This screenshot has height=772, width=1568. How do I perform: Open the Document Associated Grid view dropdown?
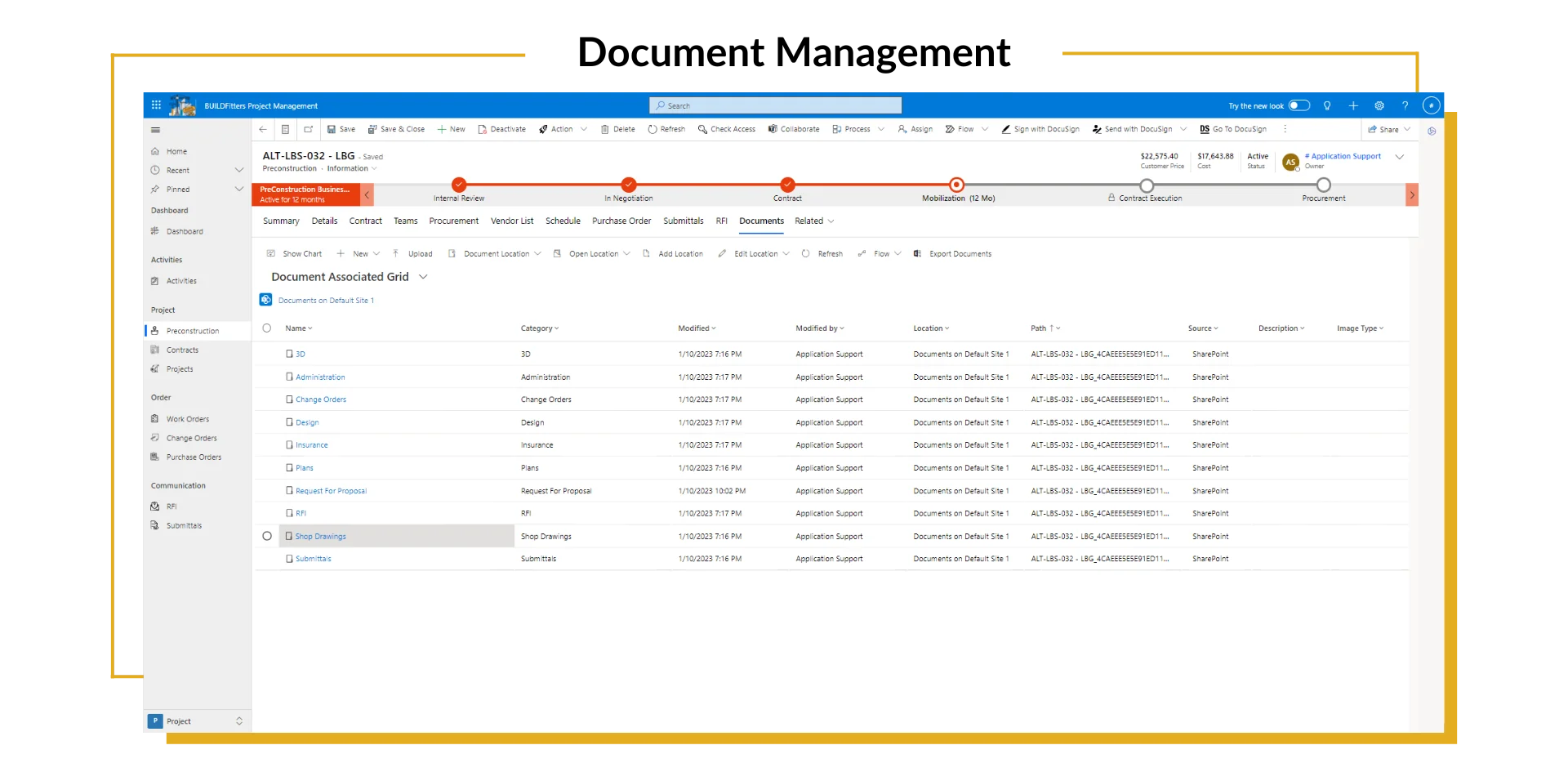[424, 277]
